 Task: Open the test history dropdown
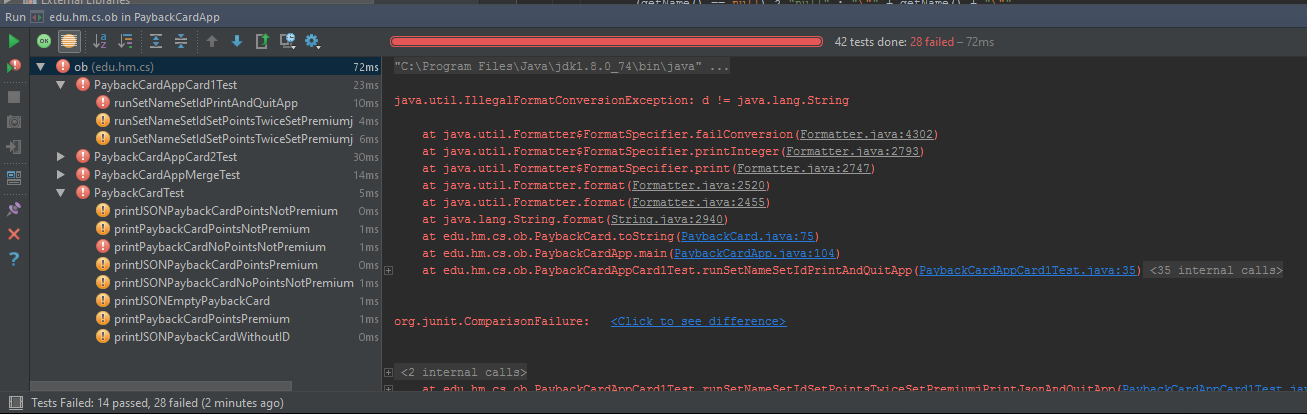287,41
